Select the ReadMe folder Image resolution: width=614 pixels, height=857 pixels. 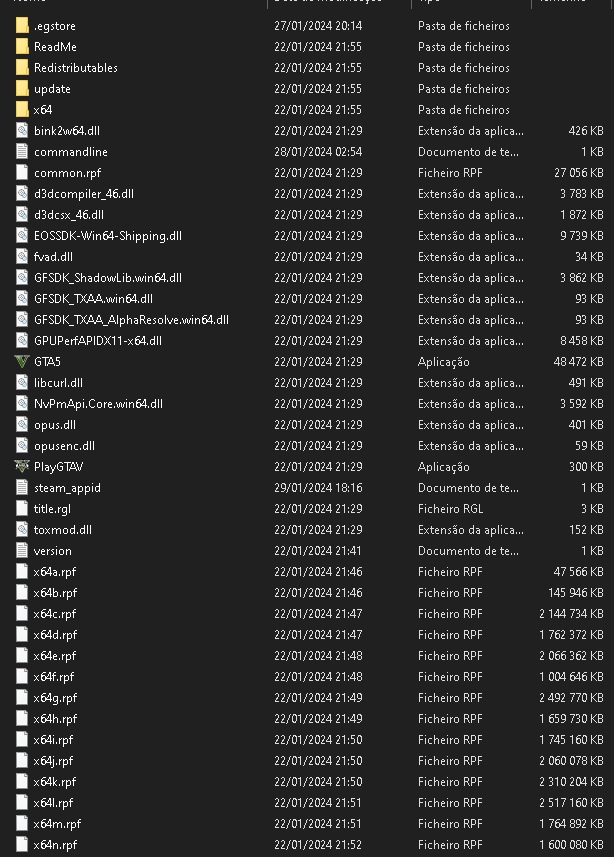click(x=21, y=46)
